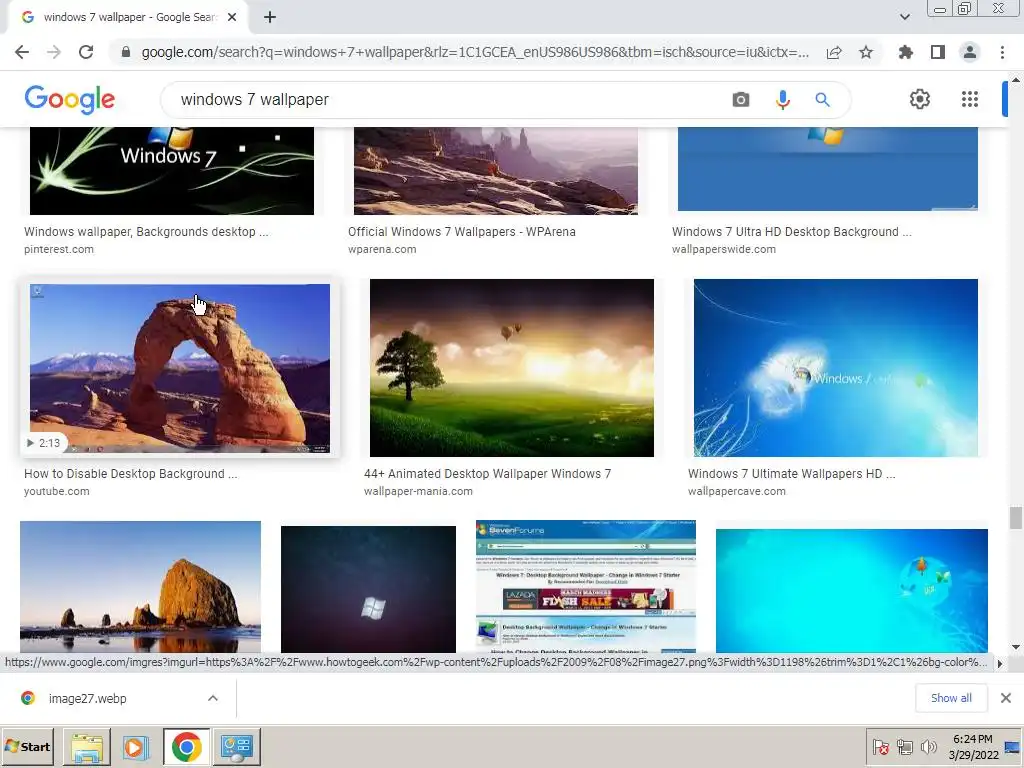The image size is (1024, 768).
Task: Open the Delicate Arch video thumbnail
Action: pyautogui.click(x=180, y=368)
